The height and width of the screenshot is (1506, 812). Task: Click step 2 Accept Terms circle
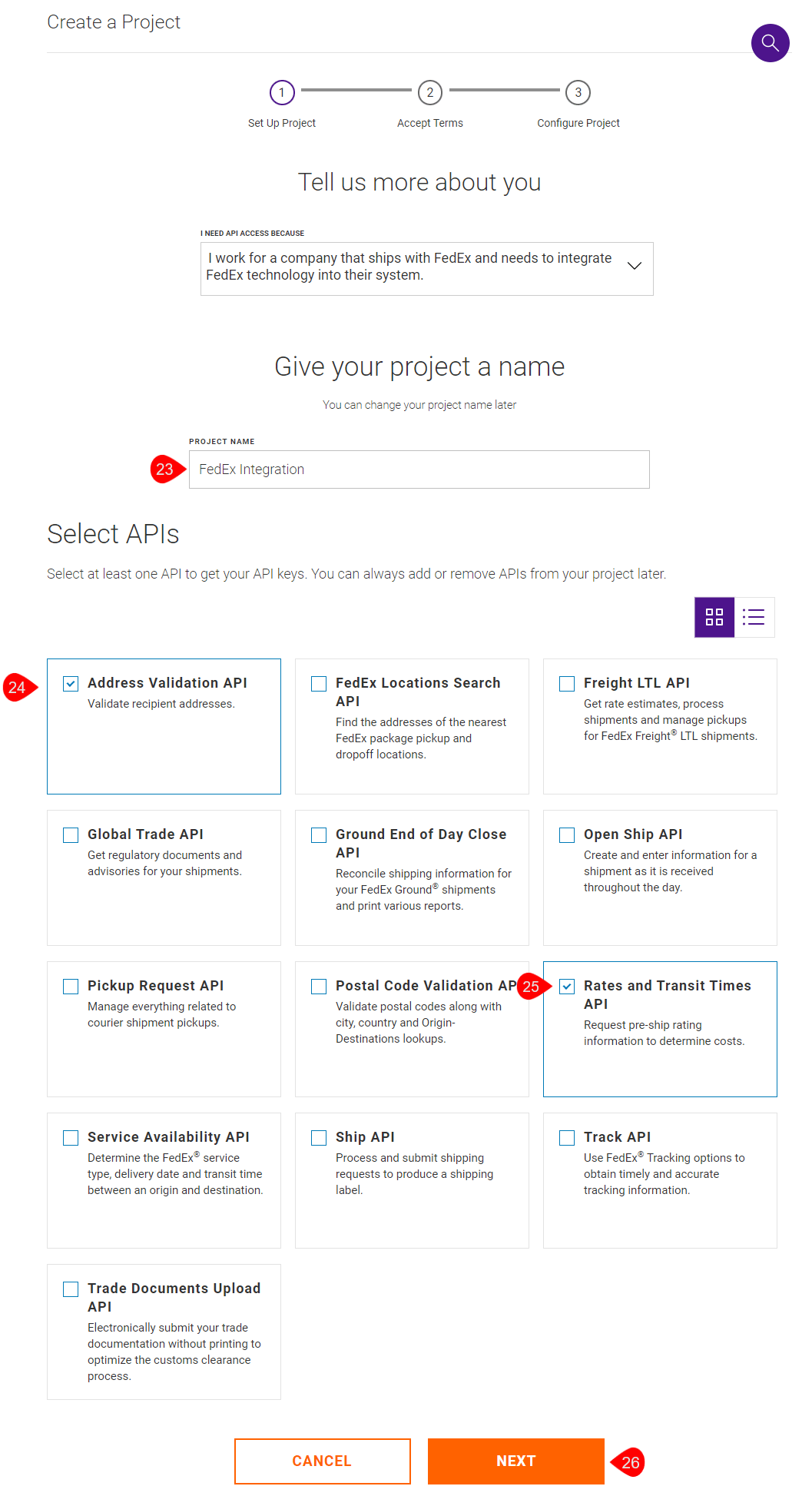click(430, 93)
